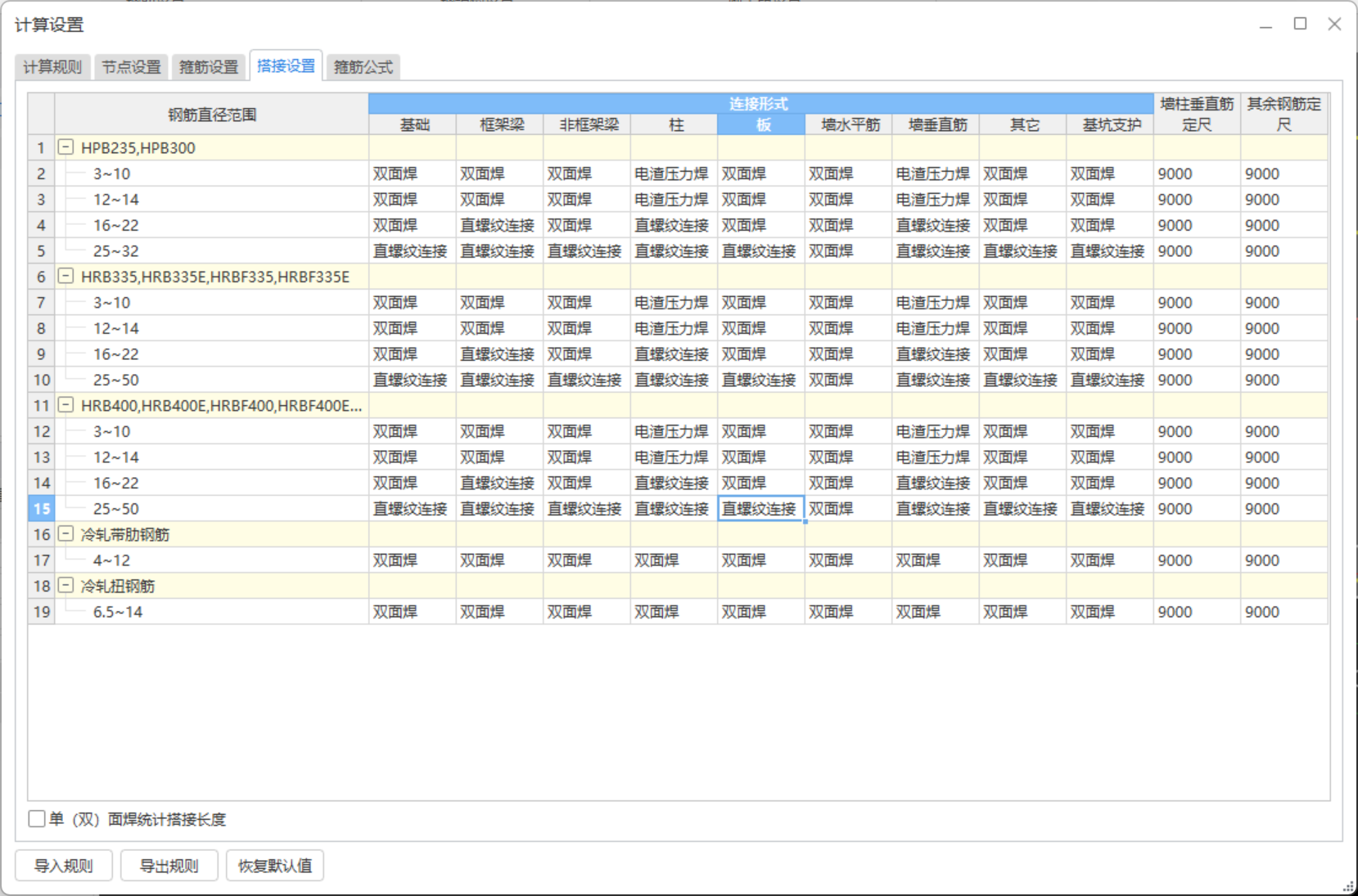Select the 4~12 row label
Viewport: 1358px width, 896px height.
pos(112,560)
